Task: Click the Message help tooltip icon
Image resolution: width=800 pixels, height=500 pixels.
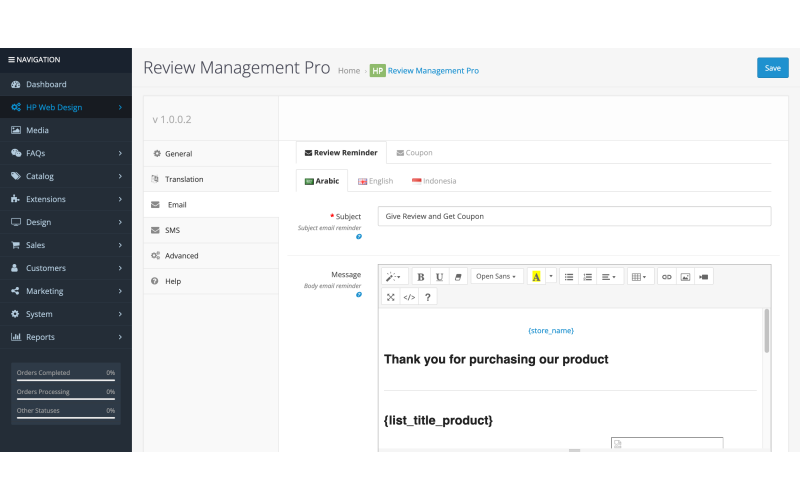Action: pyautogui.click(x=359, y=295)
